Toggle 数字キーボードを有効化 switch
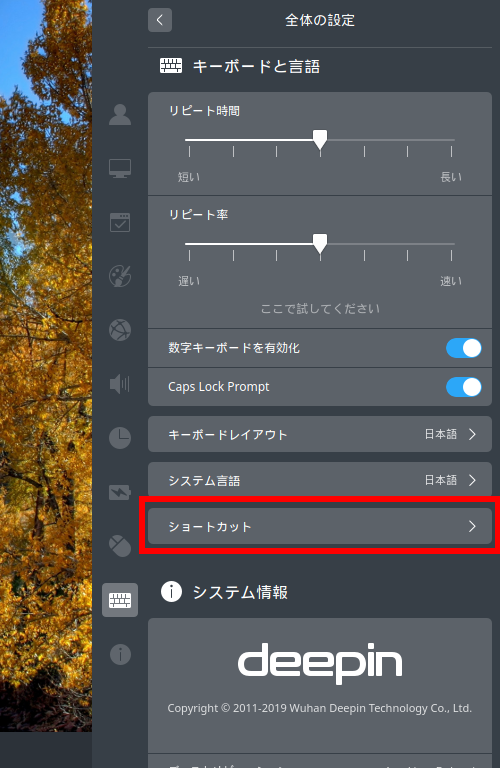The width and height of the screenshot is (500, 768). click(x=463, y=348)
